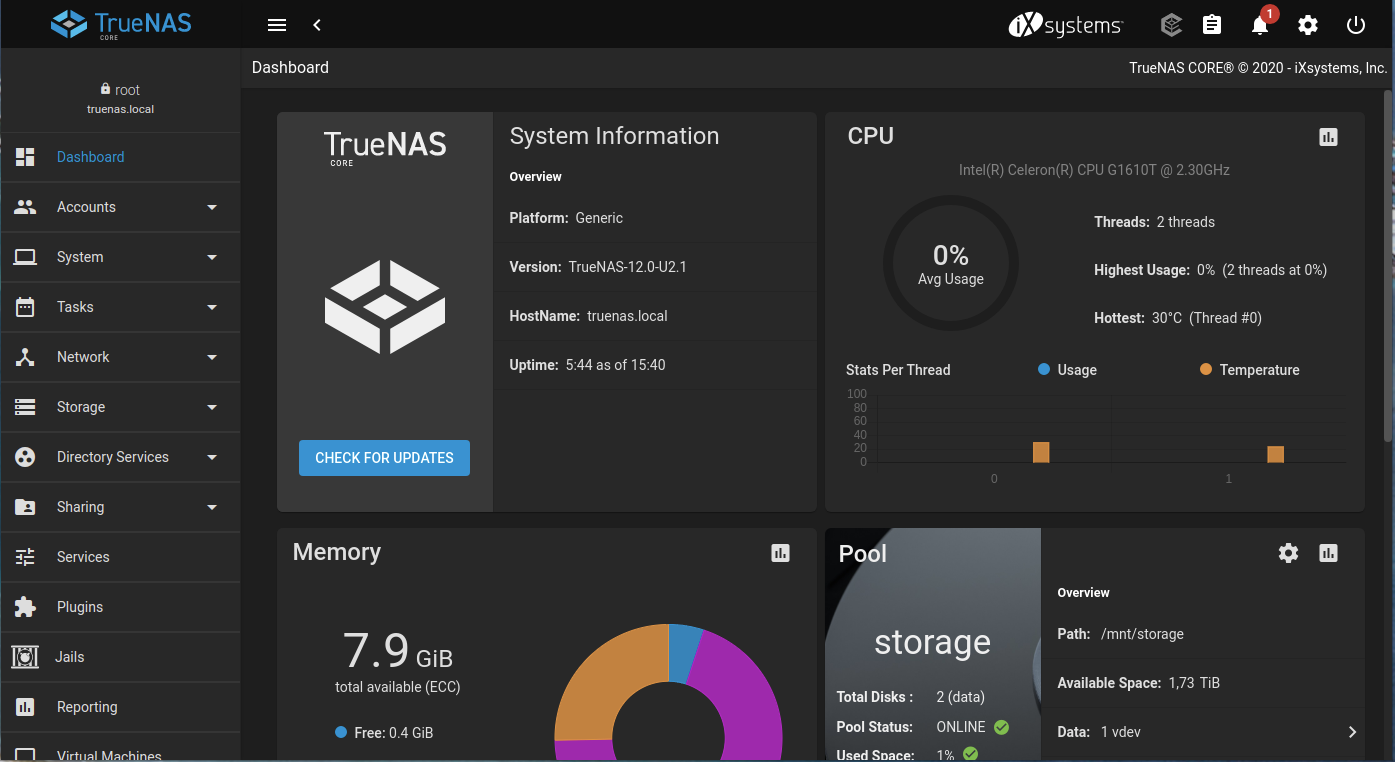Image resolution: width=1395 pixels, height=762 pixels.
Task: Show Data vdev details with right chevron
Action: pyautogui.click(x=1352, y=732)
